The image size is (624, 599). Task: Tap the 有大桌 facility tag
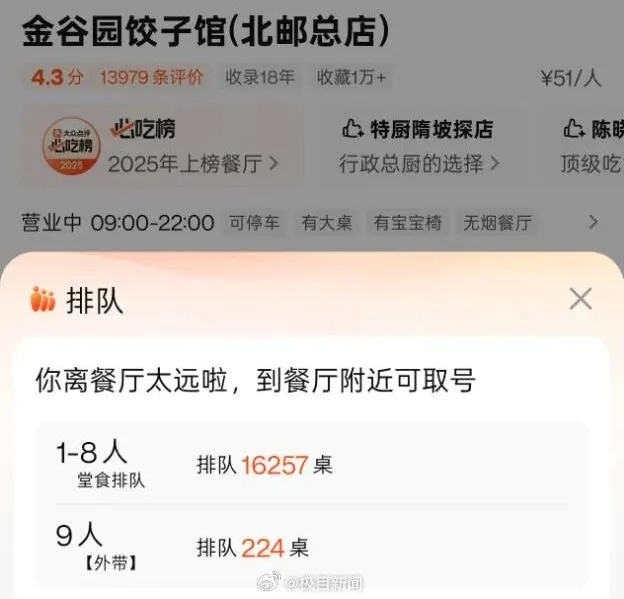coord(327,222)
